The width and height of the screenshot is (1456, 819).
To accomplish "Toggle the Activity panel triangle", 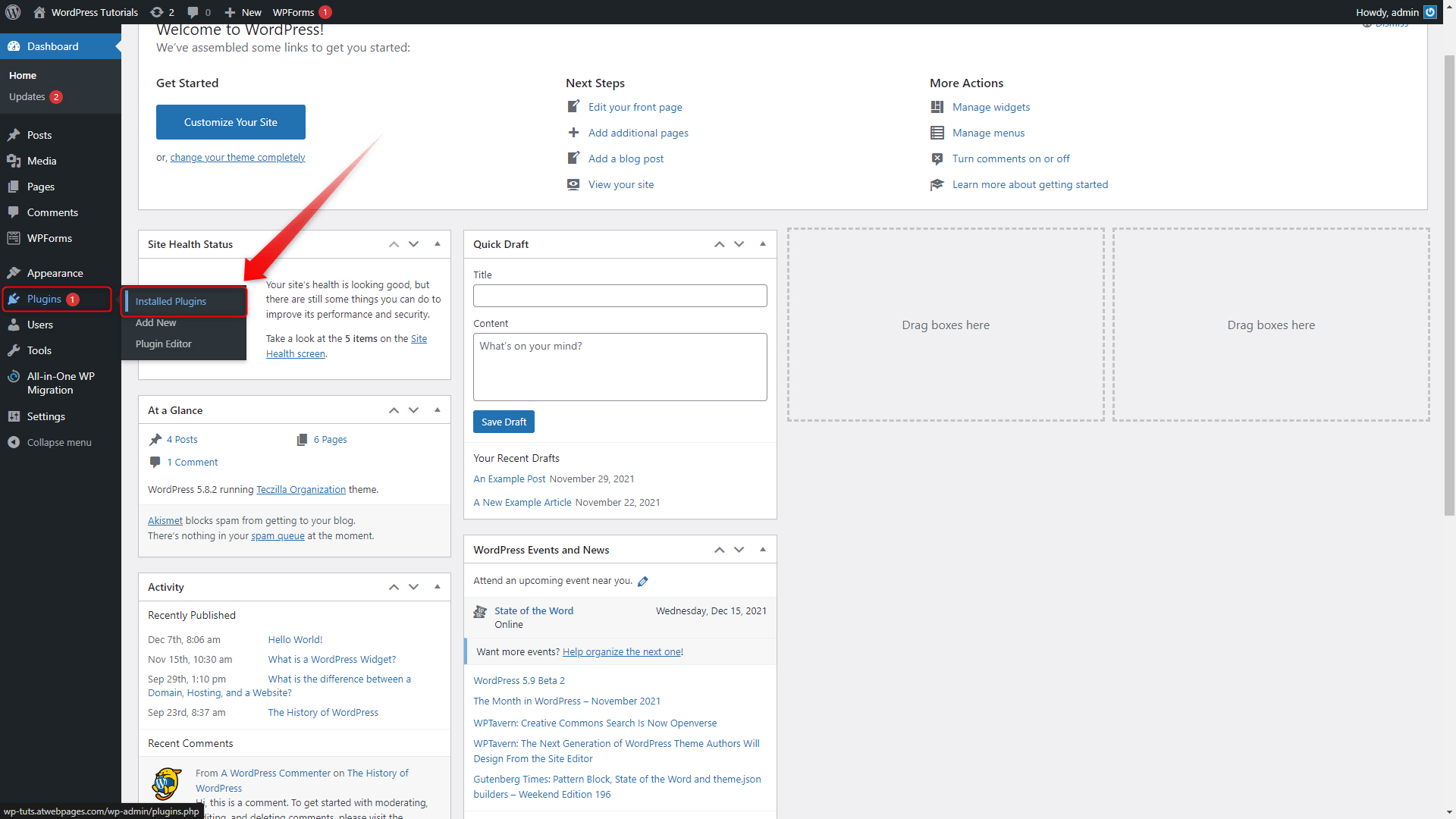I will [438, 587].
